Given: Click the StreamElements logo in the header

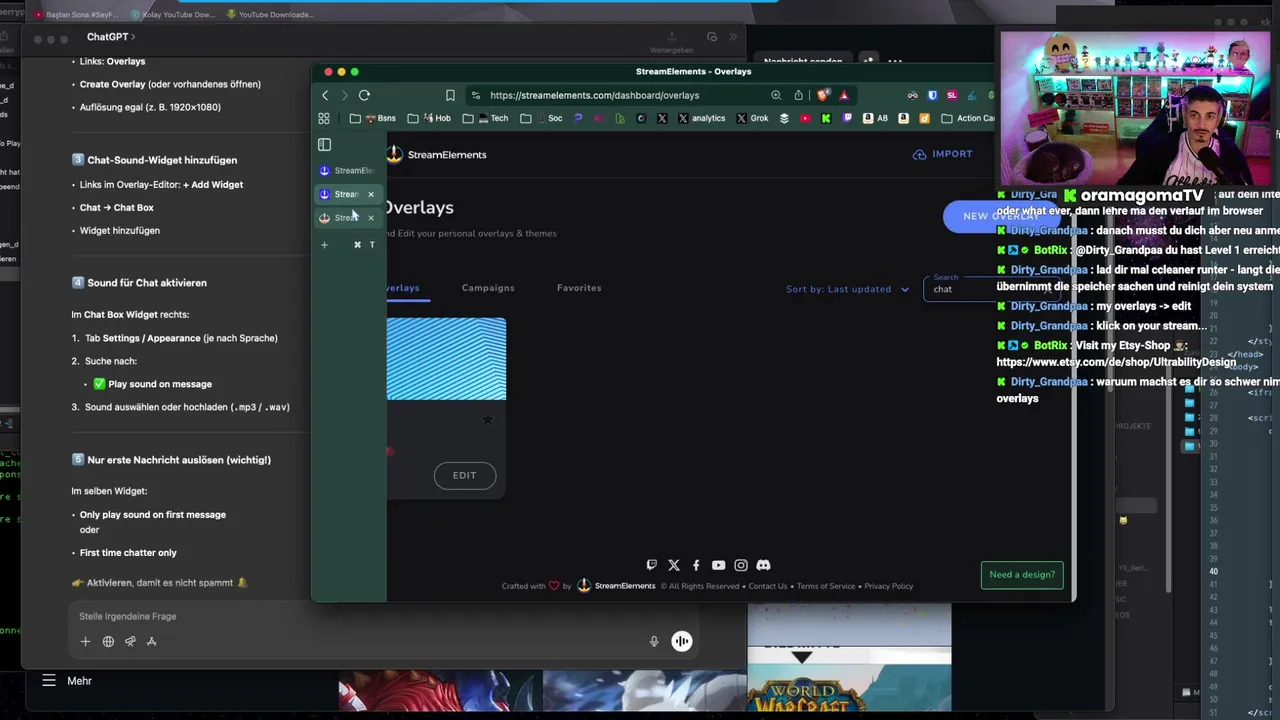Looking at the screenshot, I should point(437,154).
